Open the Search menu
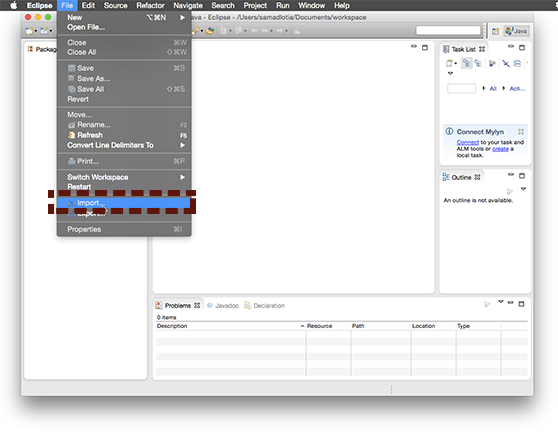Screen dimensions: 558x434 (x=223, y=5)
